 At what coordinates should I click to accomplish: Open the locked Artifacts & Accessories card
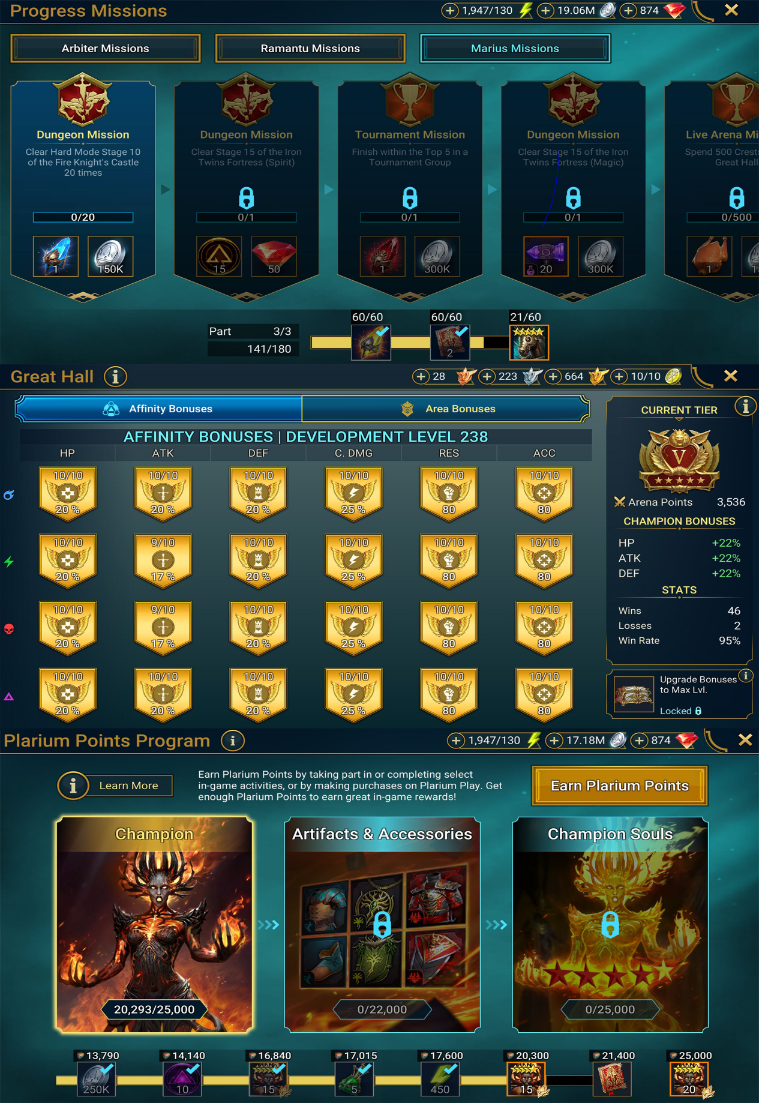(x=382, y=924)
